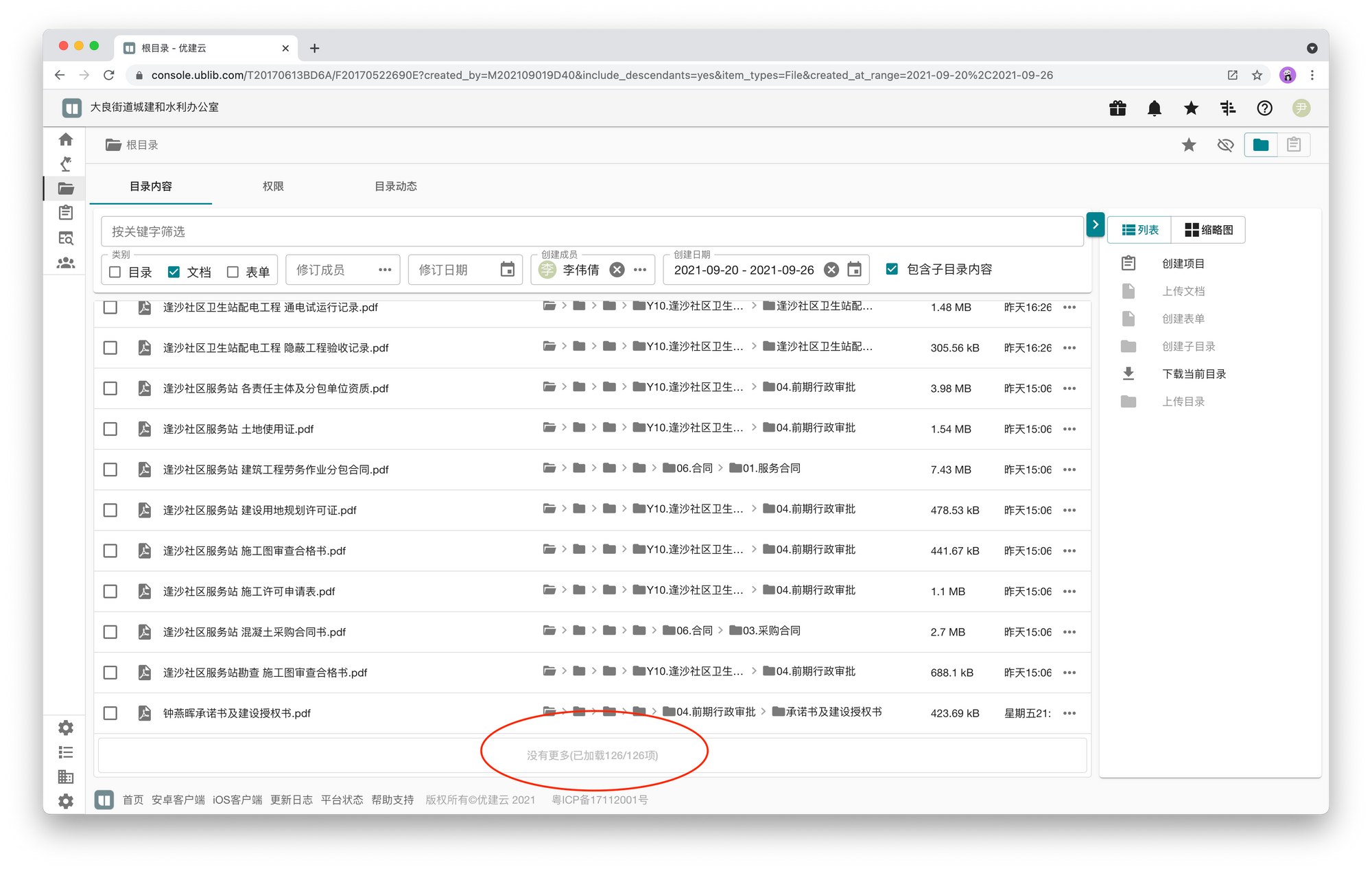1372x871 pixels.
Task: Open the members group sidebar icon
Action: (x=66, y=263)
